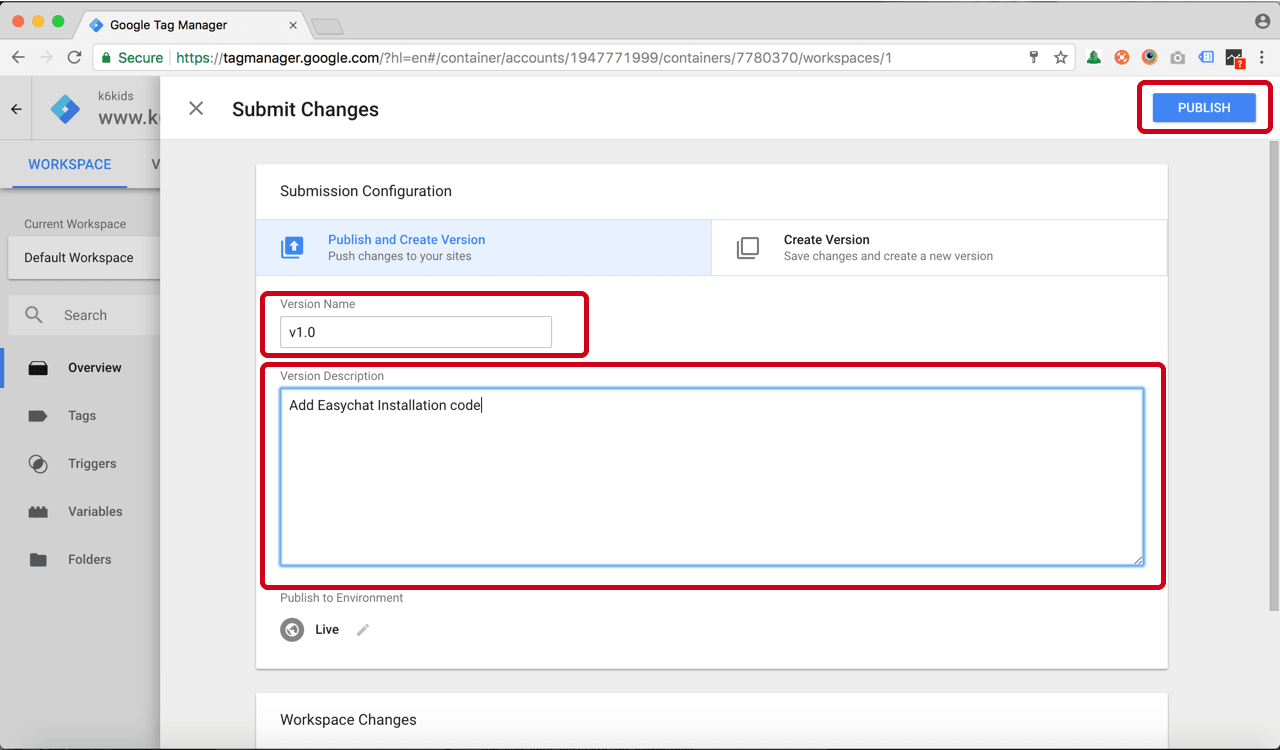Click the browser back button

[18, 58]
